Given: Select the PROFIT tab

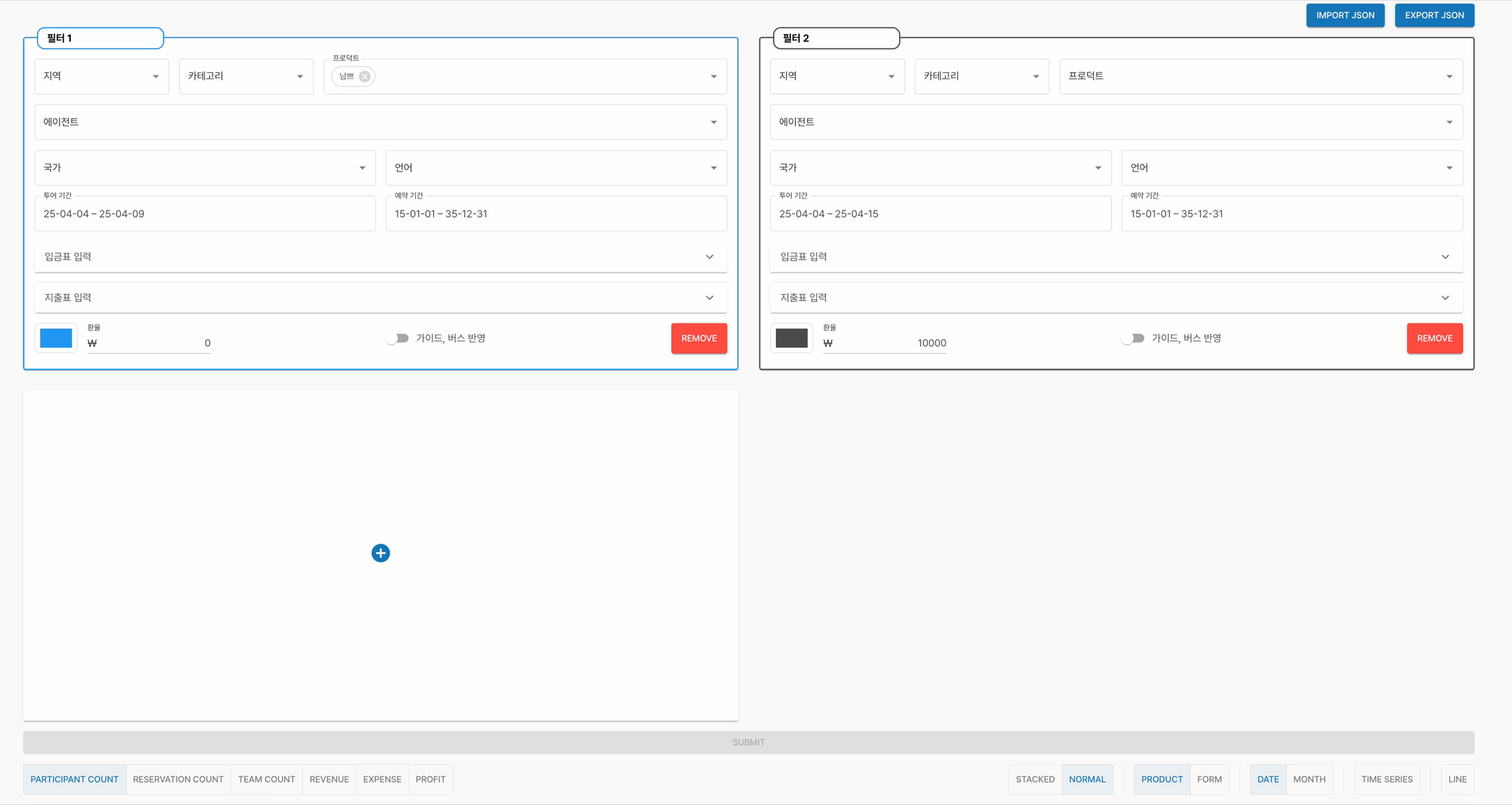Looking at the screenshot, I should pos(430,780).
